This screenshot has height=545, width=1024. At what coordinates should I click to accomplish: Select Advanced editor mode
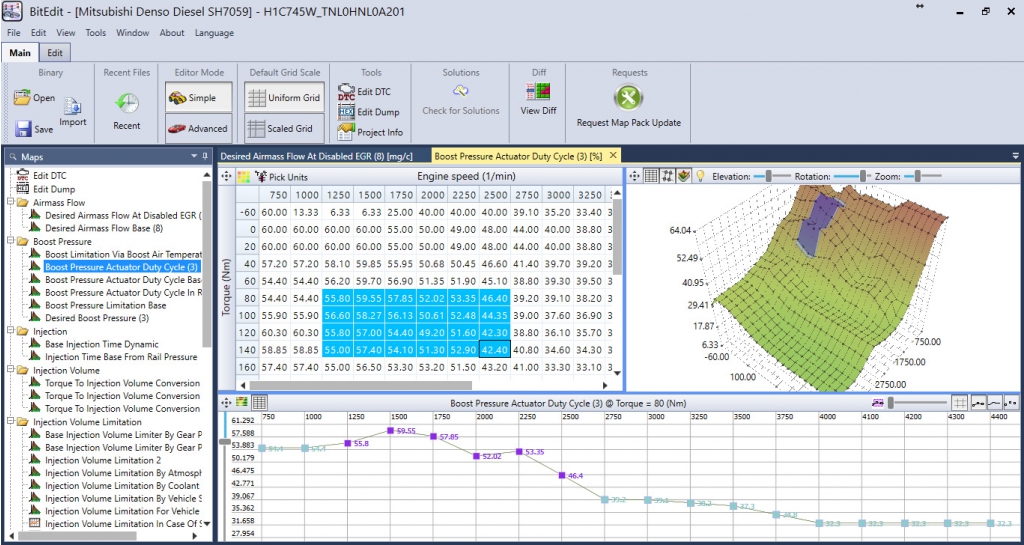199,129
